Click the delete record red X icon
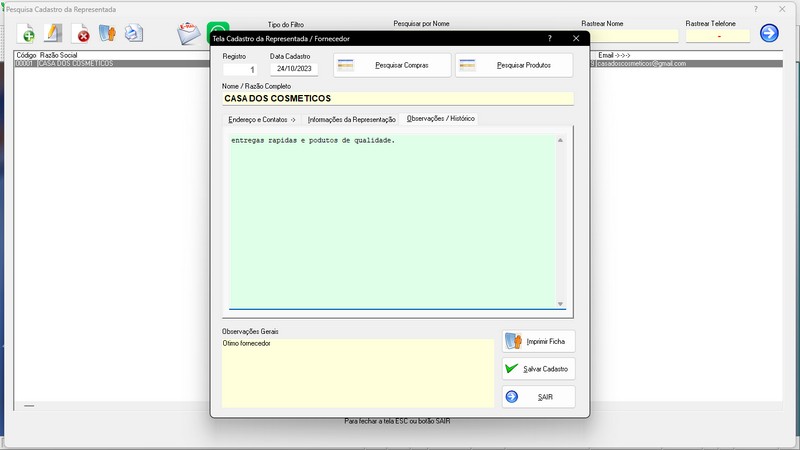Screen dimensions: 800x450 click(81, 34)
